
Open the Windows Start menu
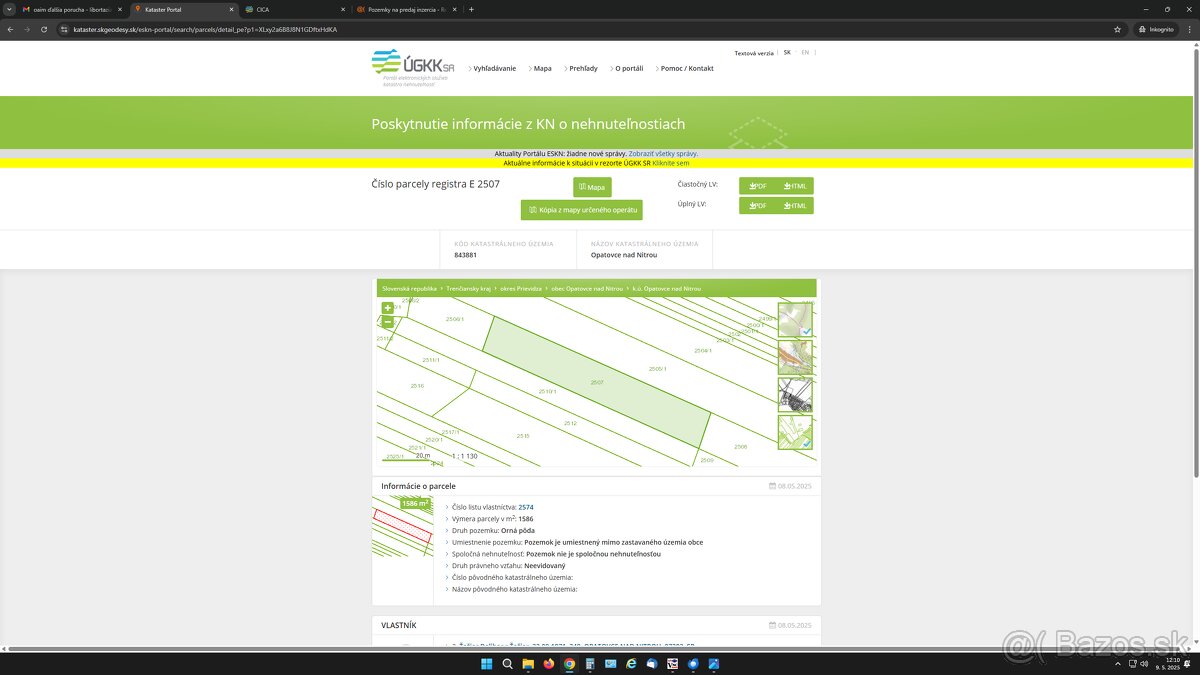[x=486, y=664]
